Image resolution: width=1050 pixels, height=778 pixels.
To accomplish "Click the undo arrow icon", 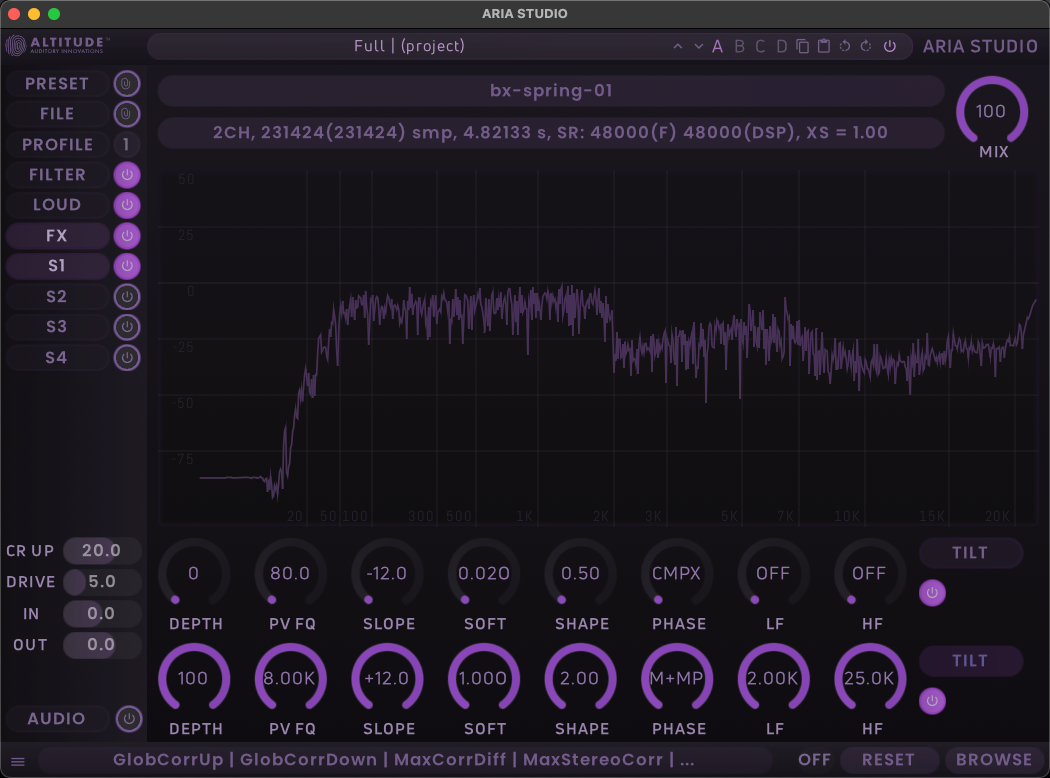I will [x=845, y=46].
